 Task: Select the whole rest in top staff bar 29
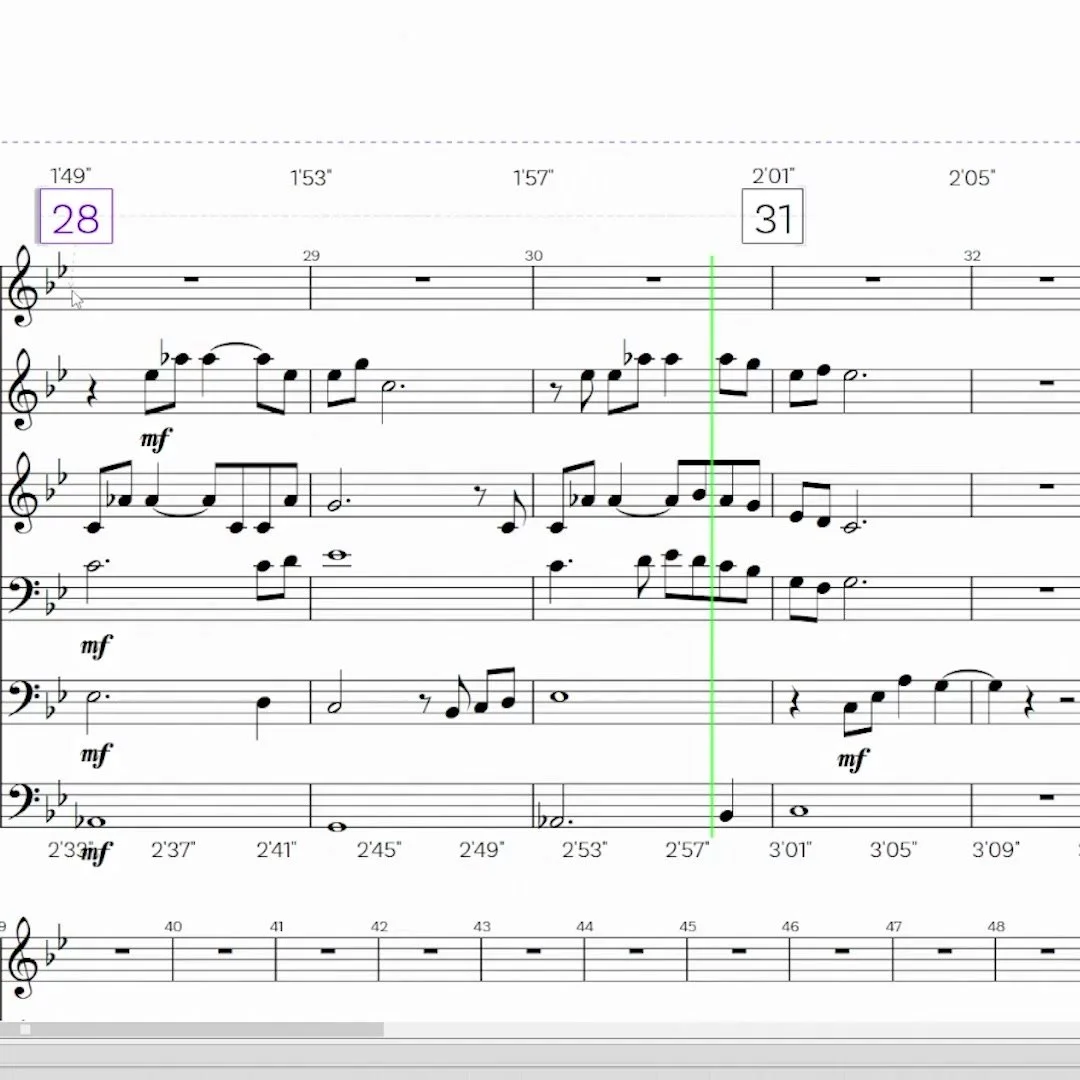pyautogui.click(x=422, y=279)
